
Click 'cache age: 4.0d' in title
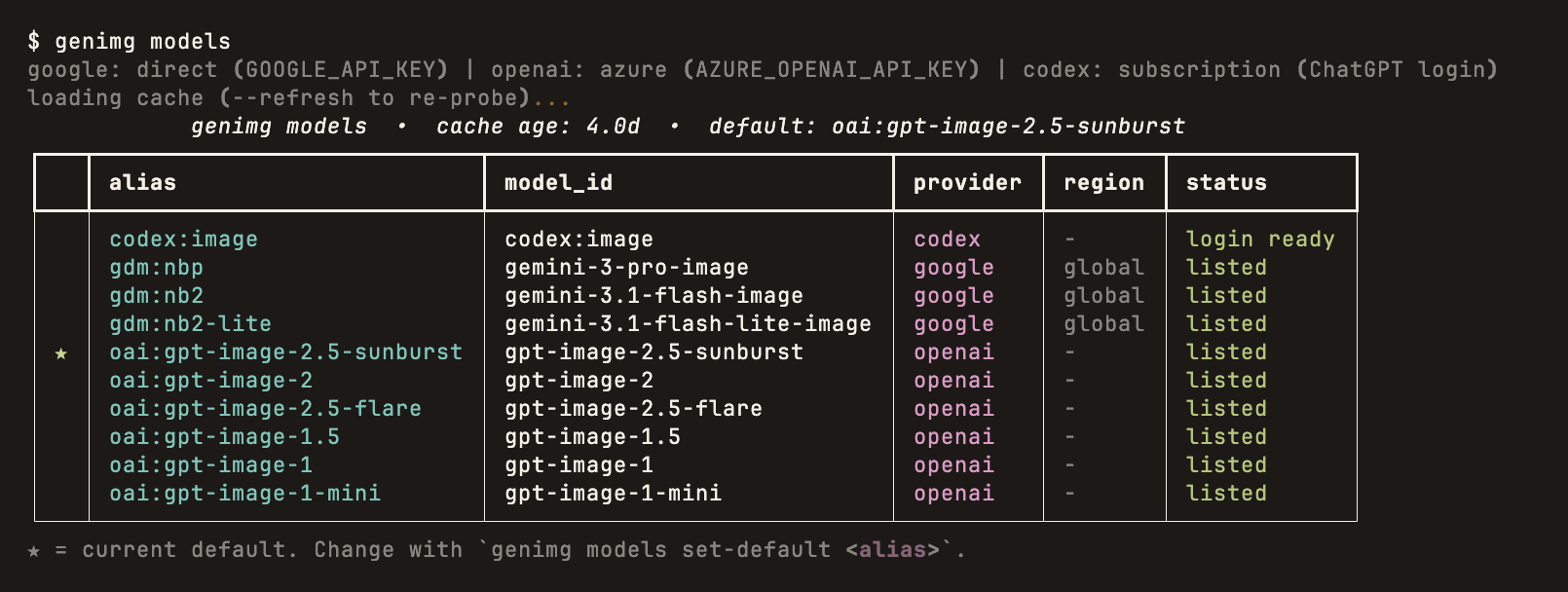tap(538, 127)
